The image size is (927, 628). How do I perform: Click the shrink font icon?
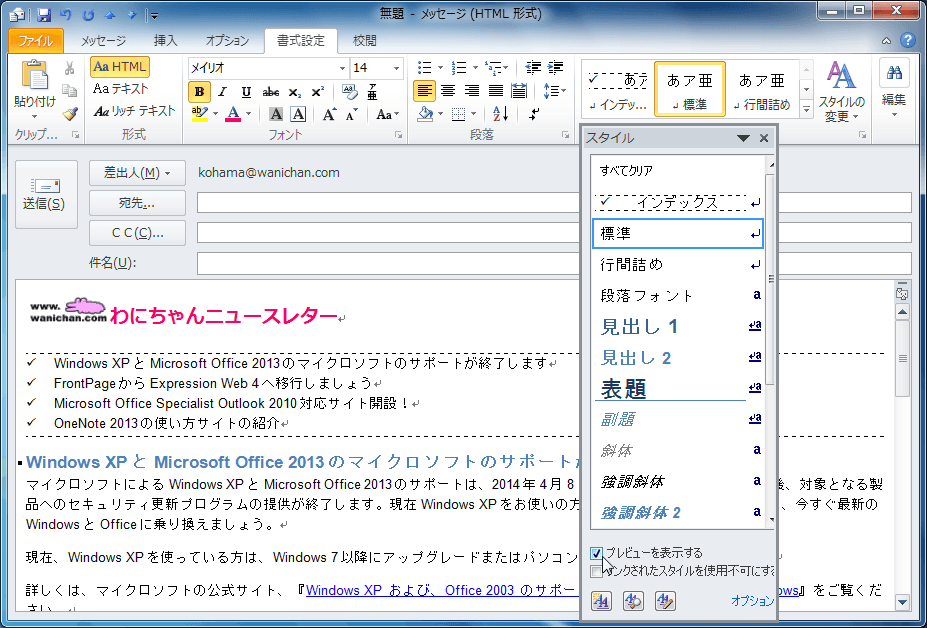click(x=352, y=114)
